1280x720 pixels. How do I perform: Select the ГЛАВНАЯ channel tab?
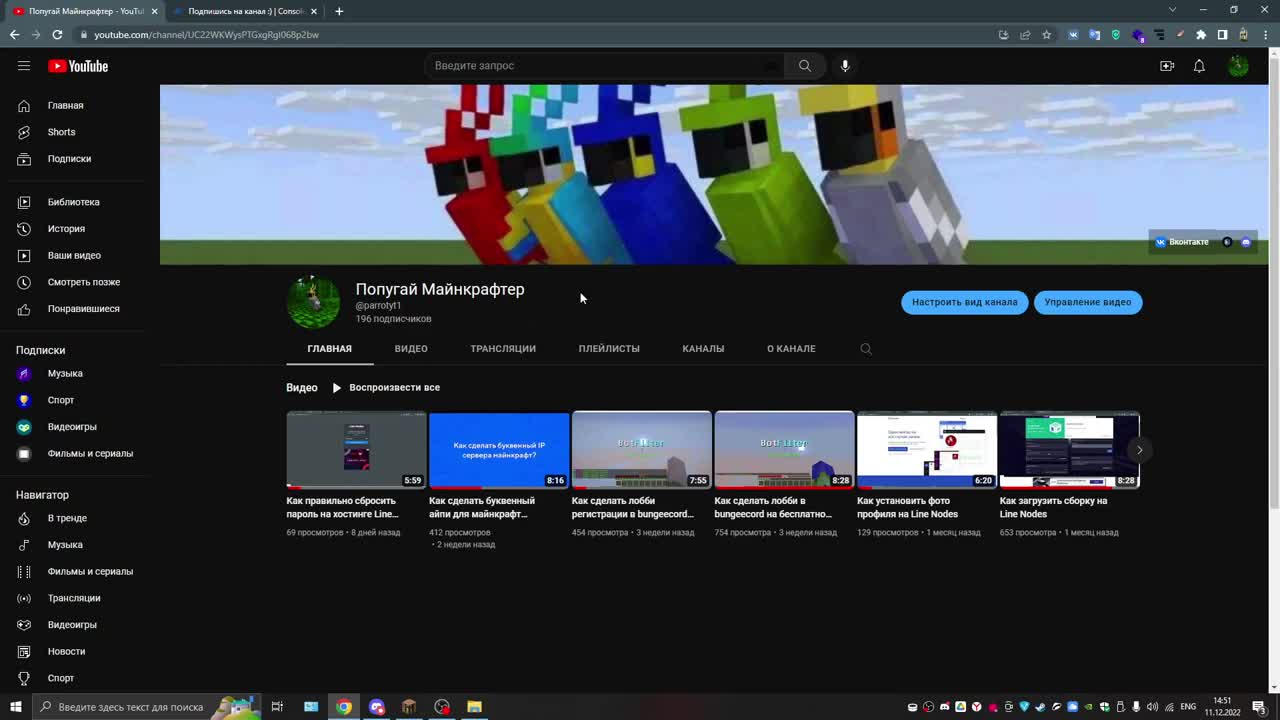click(330, 349)
